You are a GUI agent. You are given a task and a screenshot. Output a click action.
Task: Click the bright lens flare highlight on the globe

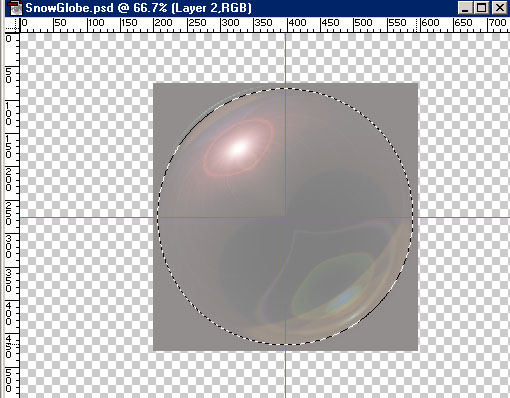pyautogui.click(x=238, y=148)
